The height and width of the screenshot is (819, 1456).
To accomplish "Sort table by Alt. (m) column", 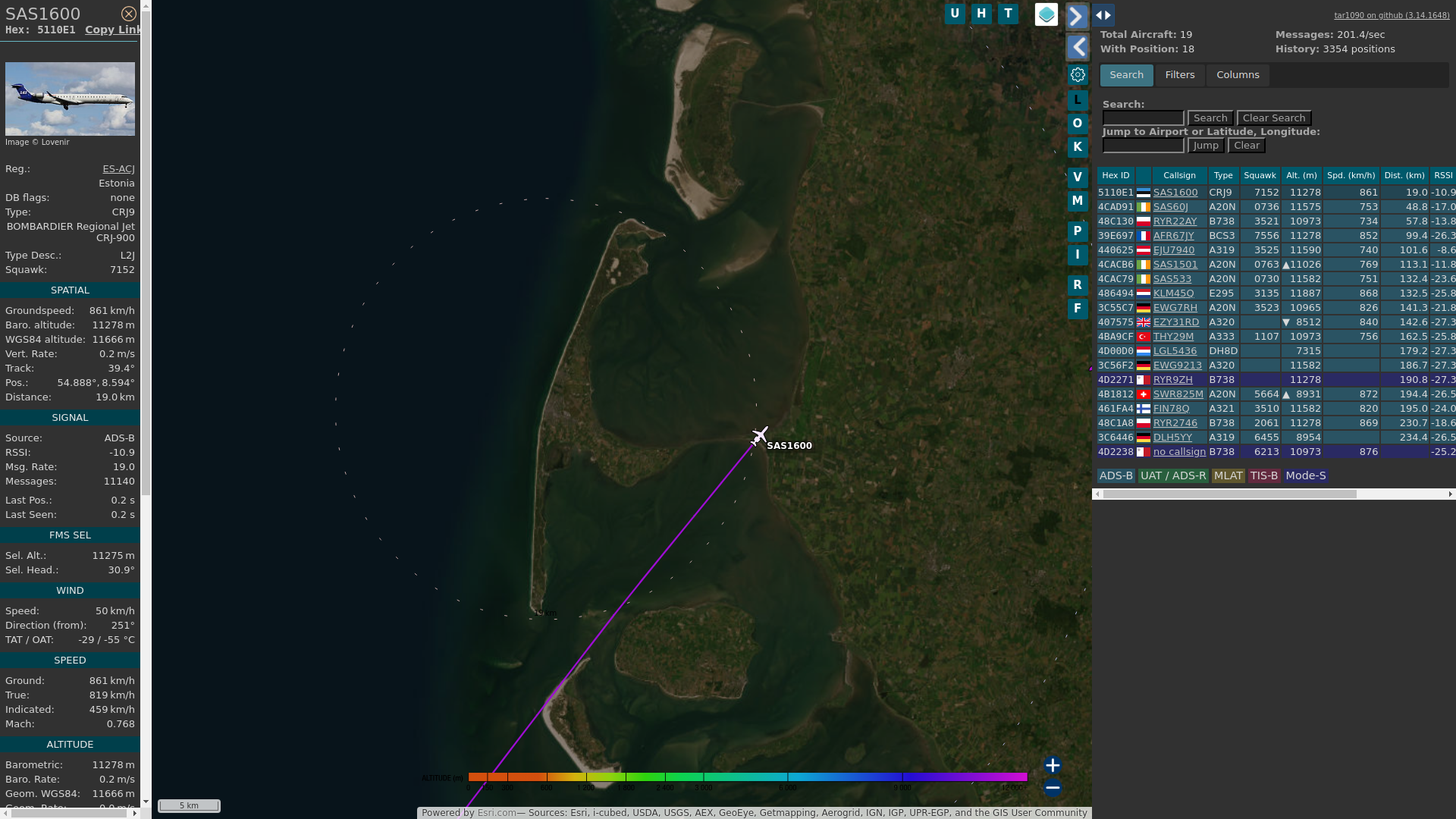I will pyautogui.click(x=1301, y=176).
